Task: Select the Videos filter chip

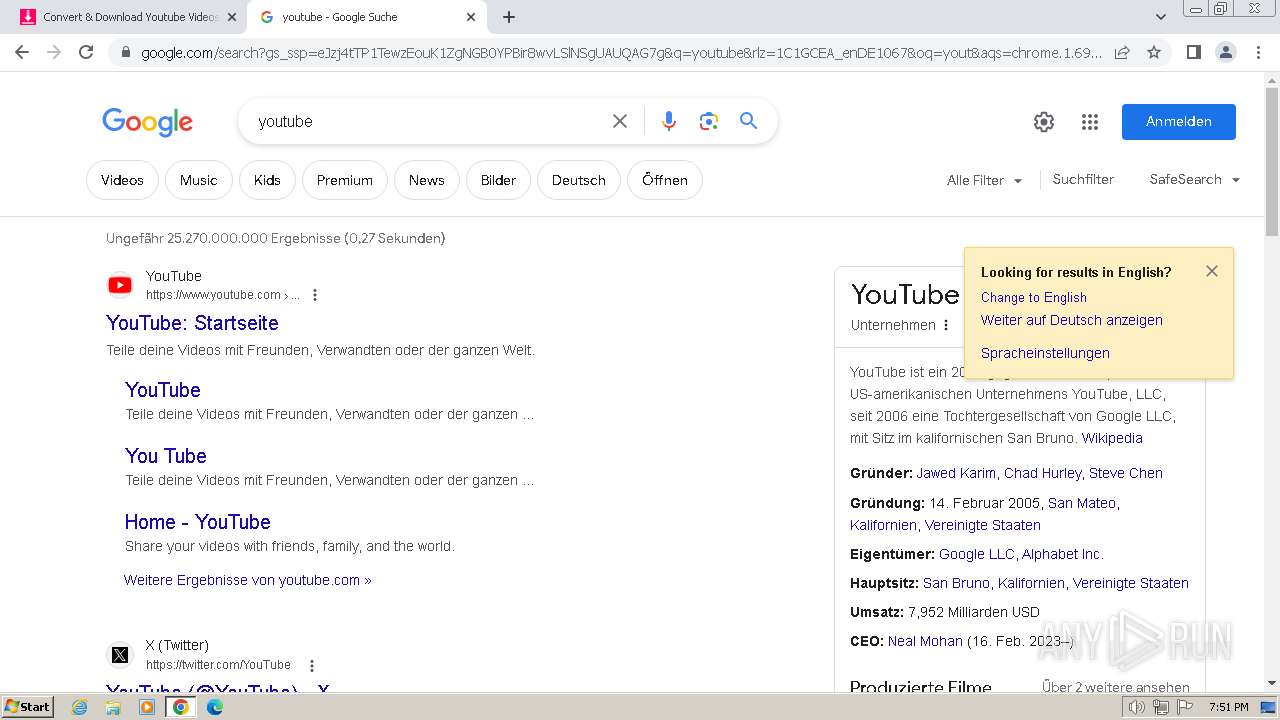Action: tap(122, 180)
